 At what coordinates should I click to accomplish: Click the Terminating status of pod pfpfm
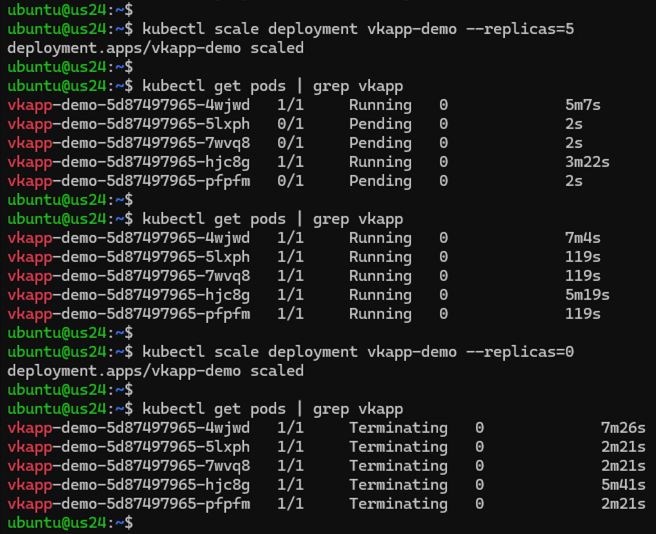398,504
